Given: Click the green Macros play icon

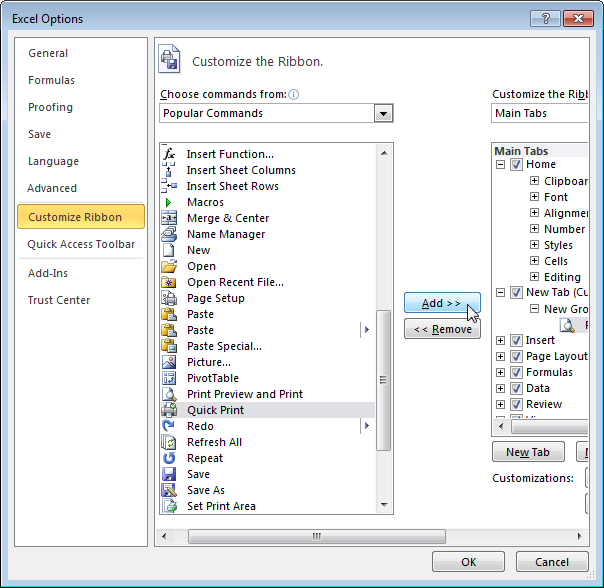Looking at the screenshot, I should coord(168,202).
